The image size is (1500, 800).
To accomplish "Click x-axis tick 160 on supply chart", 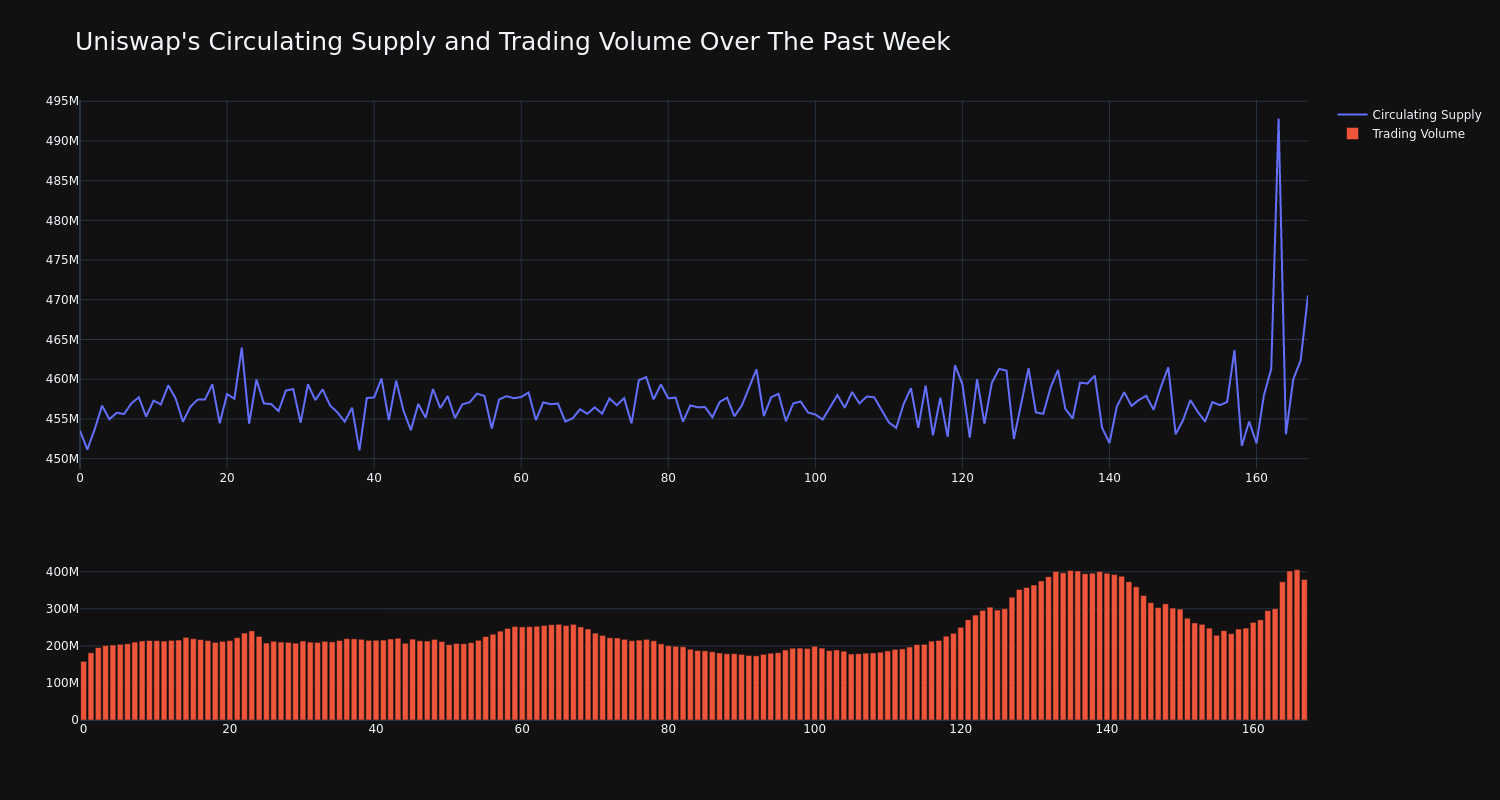I will coord(1256,478).
